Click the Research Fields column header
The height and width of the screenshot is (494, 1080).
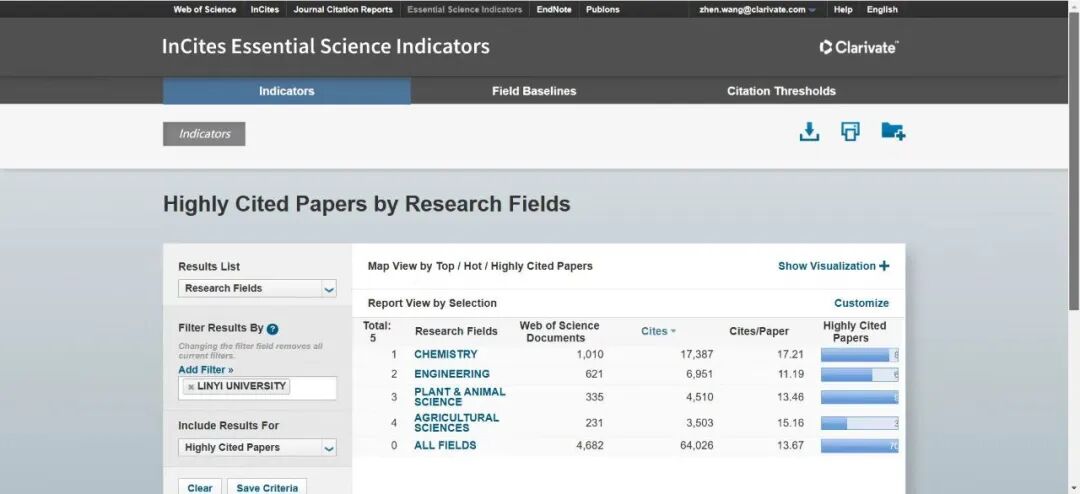pyautogui.click(x=456, y=331)
